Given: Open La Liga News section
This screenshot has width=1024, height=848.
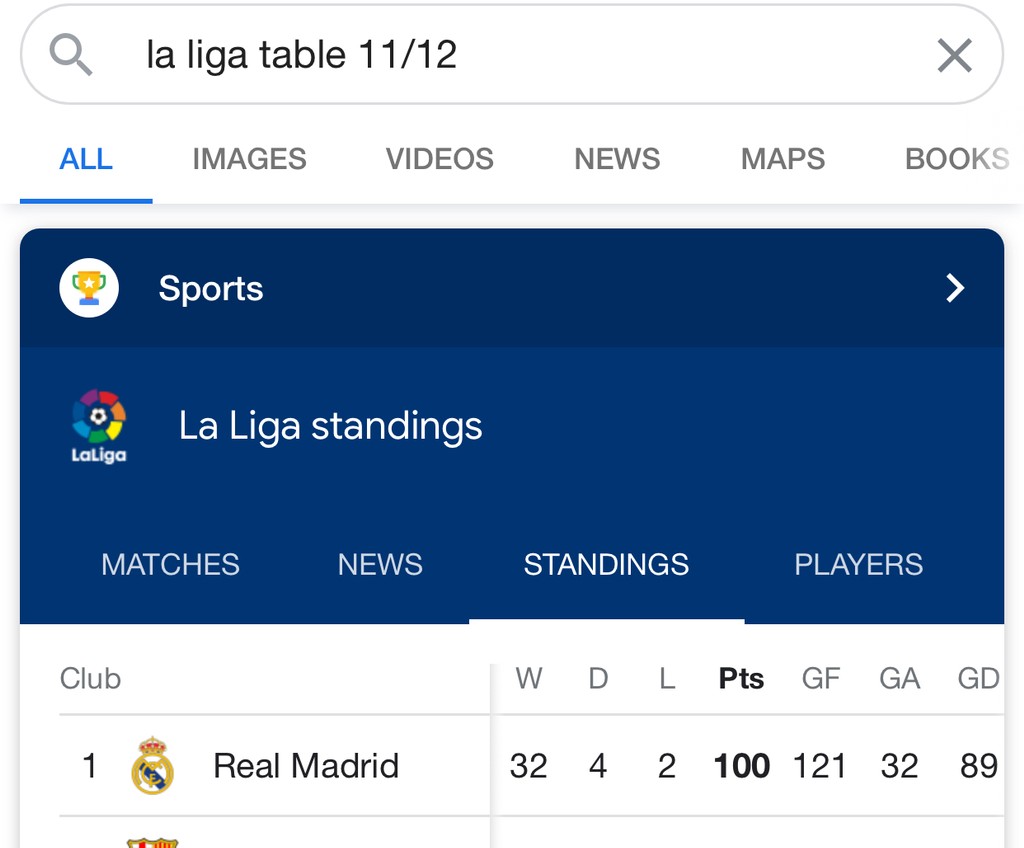Looking at the screenshot, I should (380, 564).
